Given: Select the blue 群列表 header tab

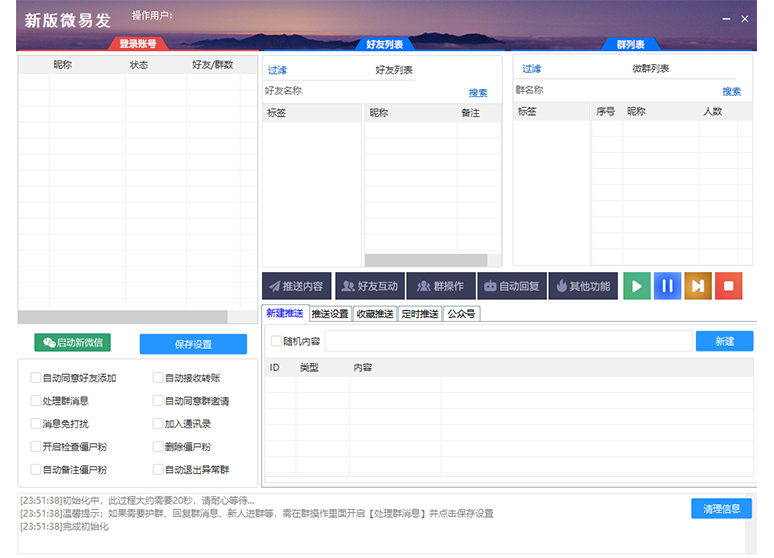Looking at the screenshot, I should 630,44.
